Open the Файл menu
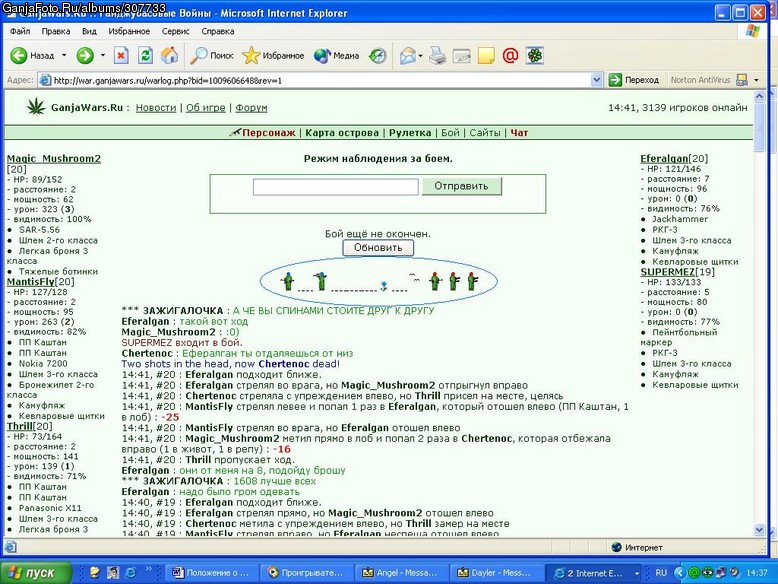Image resolution: width=778 pixels, height=584 pixels. click(x=20, y=31)
